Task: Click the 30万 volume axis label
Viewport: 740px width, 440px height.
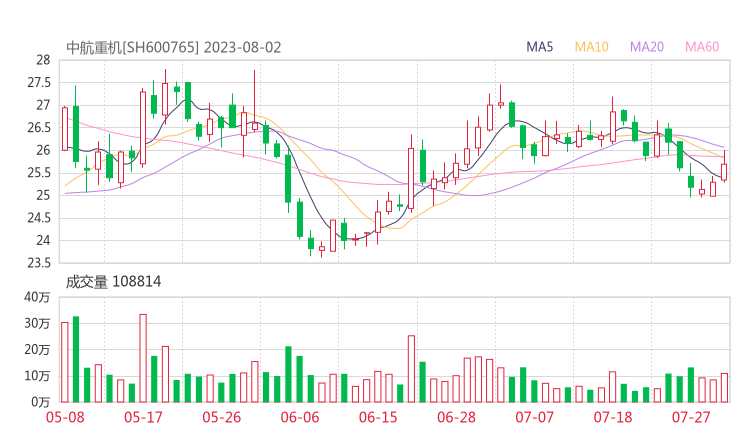Action: point(37,323)
